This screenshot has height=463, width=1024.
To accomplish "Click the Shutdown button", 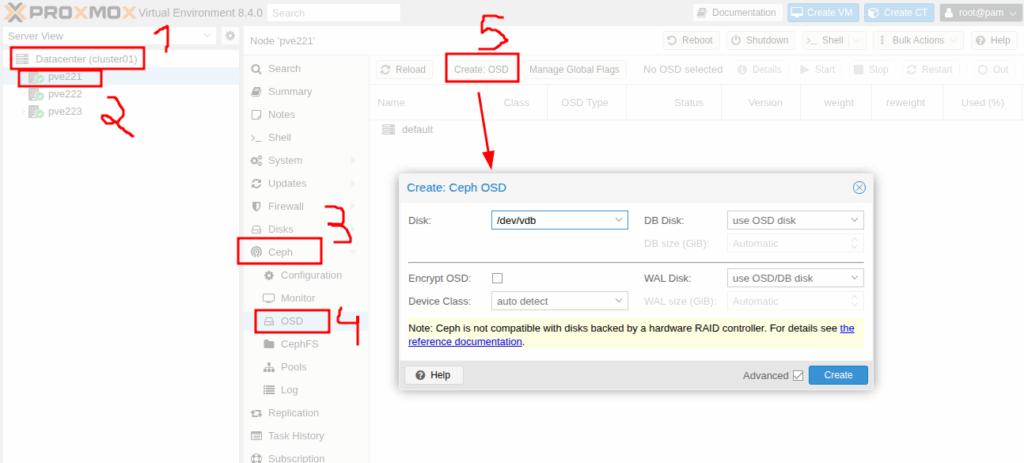I will pyautogui.click(x=760, y=40).
